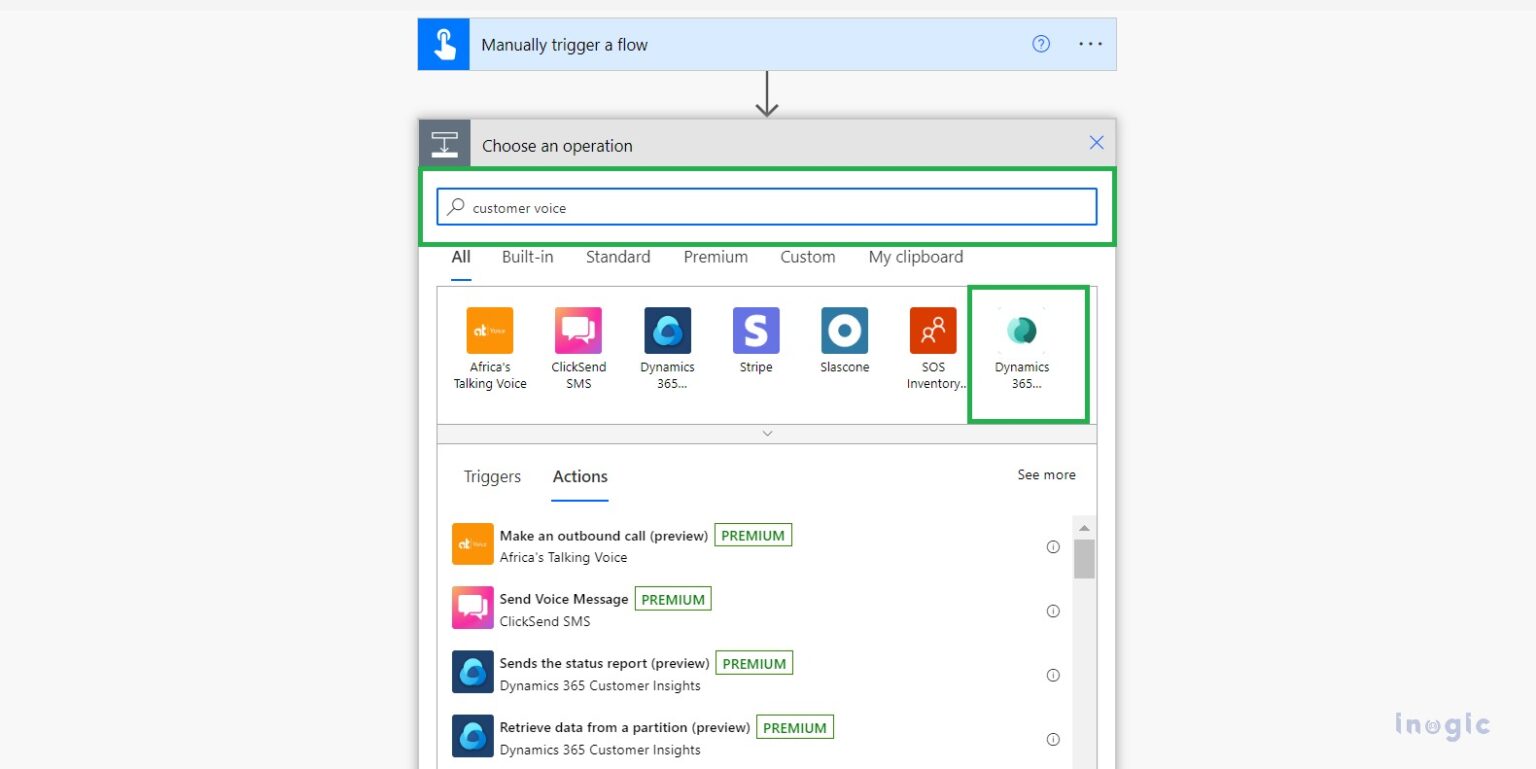The image size is (1536, 769).
Task: Pick the Sends the status report action
Action: 604,664
